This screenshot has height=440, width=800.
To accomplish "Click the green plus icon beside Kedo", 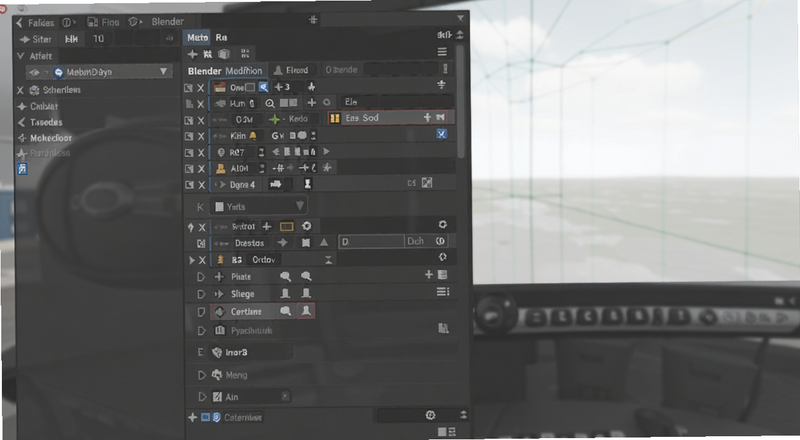I will click(274, 119).
